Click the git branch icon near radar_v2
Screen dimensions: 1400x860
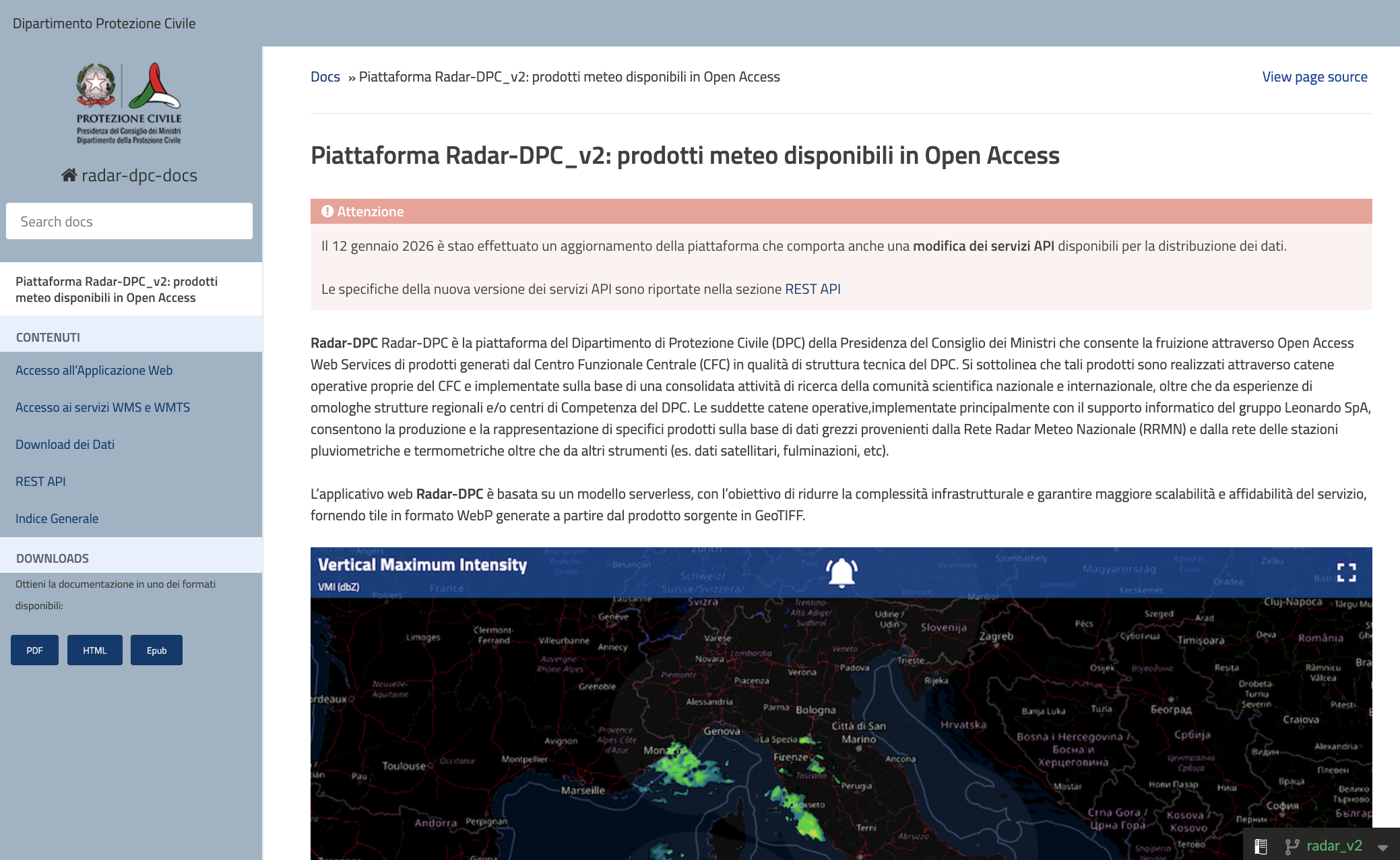1292,847
